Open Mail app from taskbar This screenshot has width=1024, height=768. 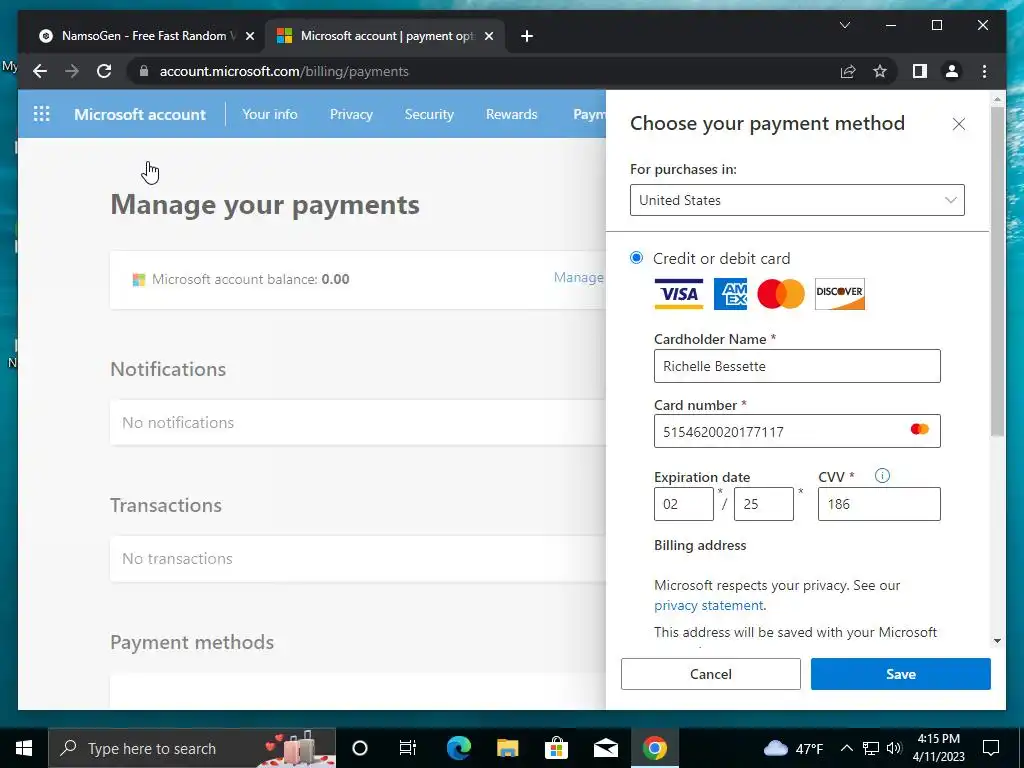pyautogui.click(x=605, y=748)
